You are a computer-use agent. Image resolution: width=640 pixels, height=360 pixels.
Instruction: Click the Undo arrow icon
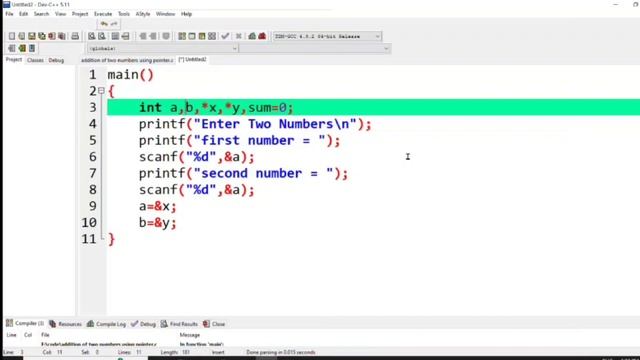click(x=104, y=24)
